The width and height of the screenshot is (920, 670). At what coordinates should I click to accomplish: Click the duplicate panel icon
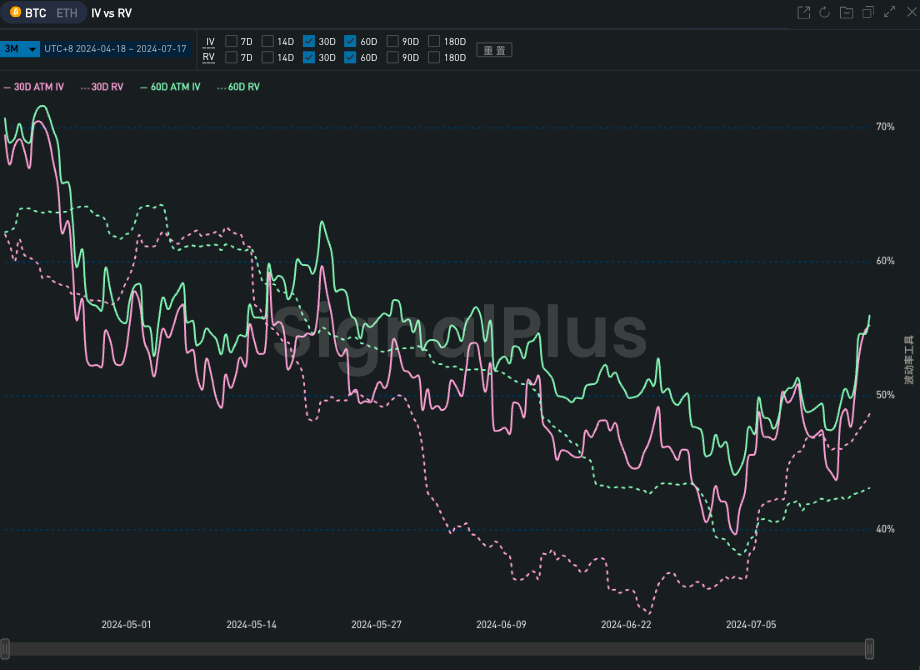click(x=867, y=13)
